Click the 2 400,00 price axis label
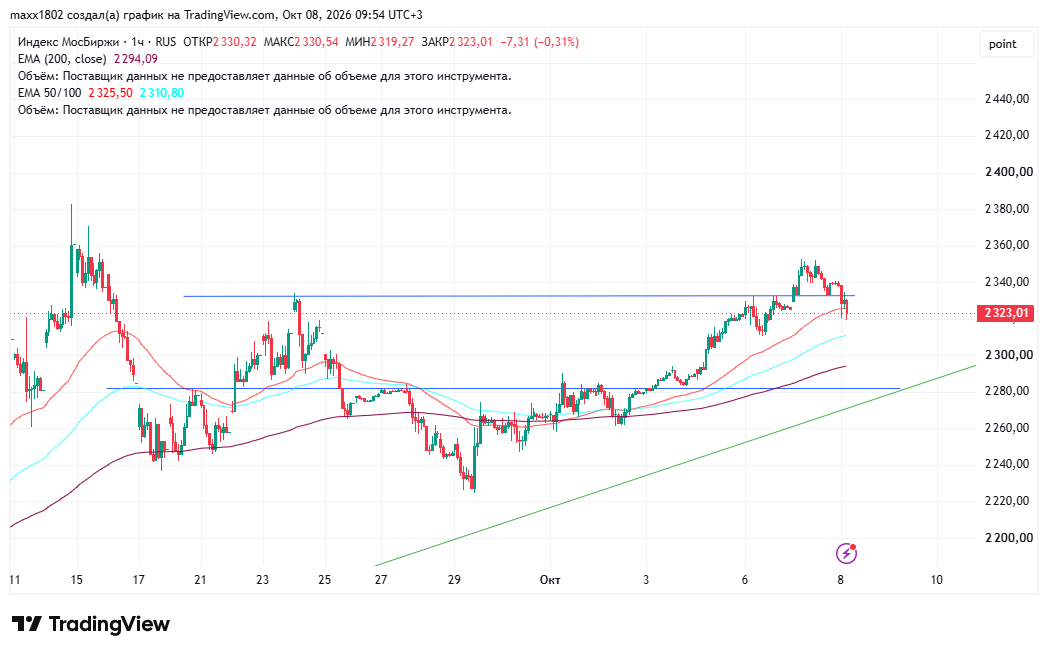 point(1008,172)
